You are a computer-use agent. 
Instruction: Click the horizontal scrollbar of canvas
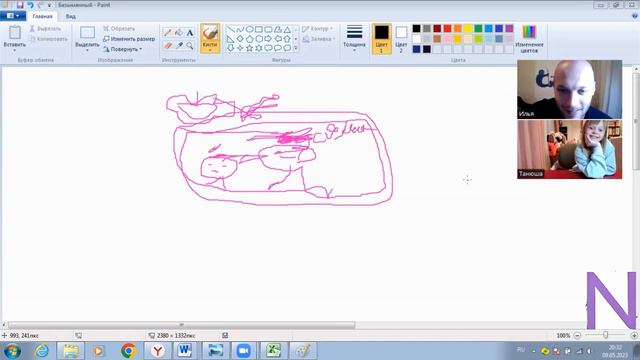pos(182,325)
